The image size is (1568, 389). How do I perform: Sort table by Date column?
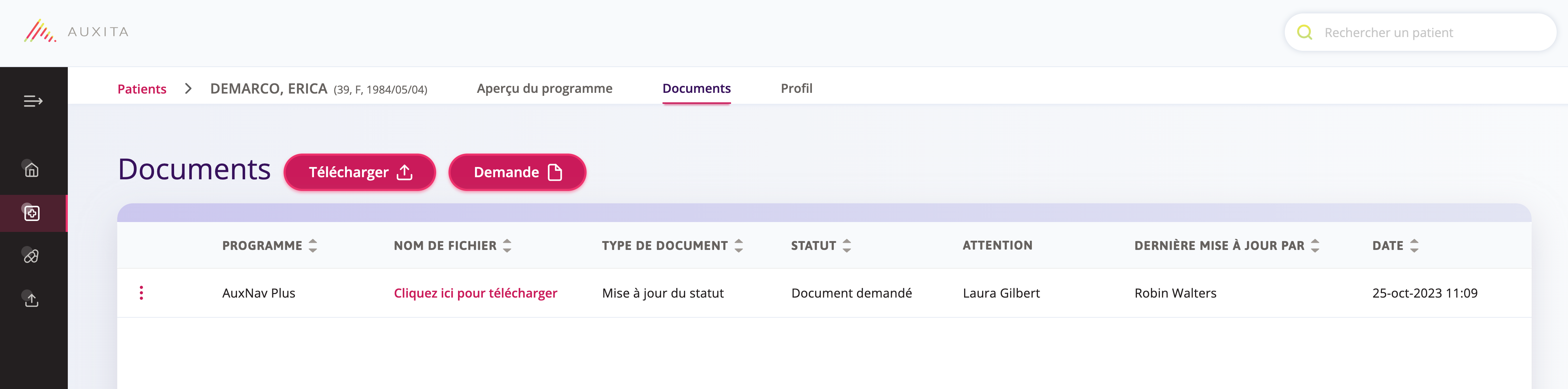[x=1414, y=245]
